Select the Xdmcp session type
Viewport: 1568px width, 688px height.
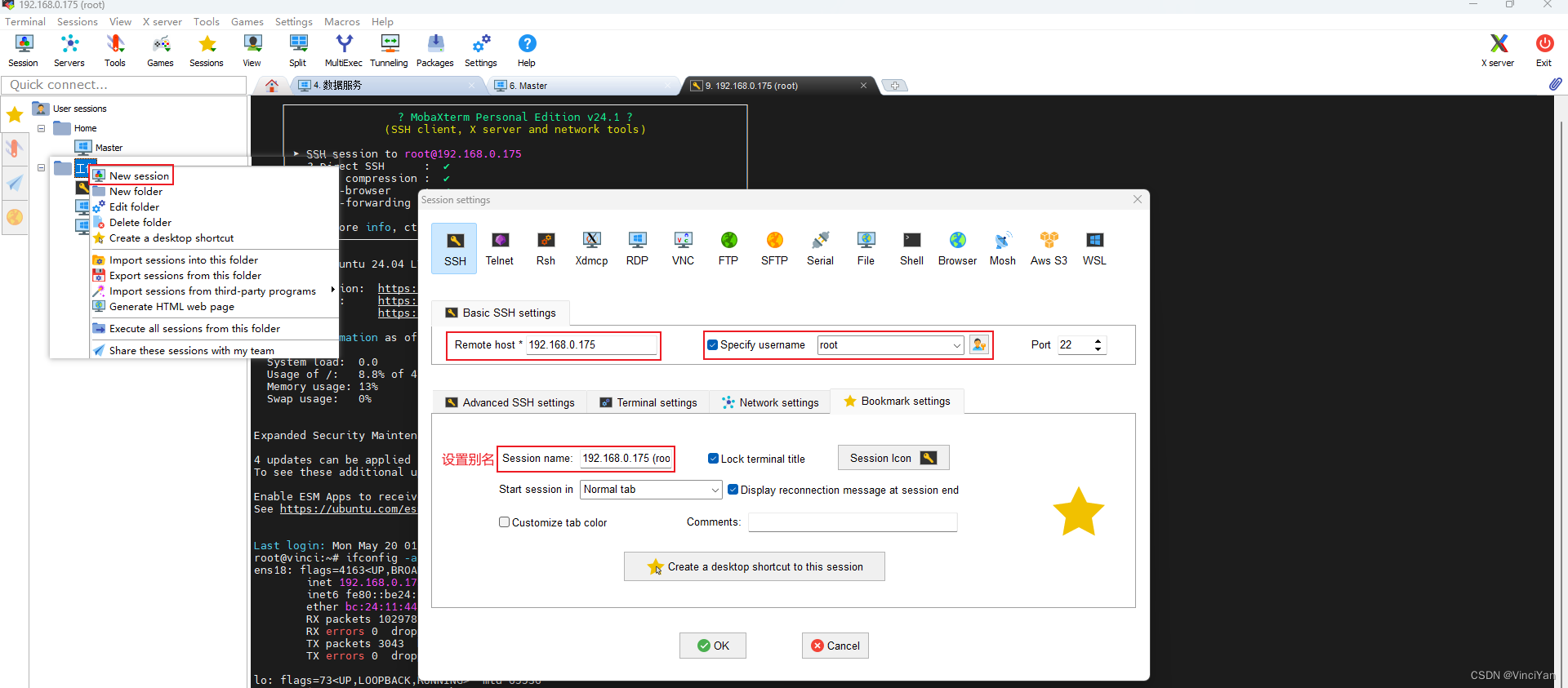coord(591,249)
